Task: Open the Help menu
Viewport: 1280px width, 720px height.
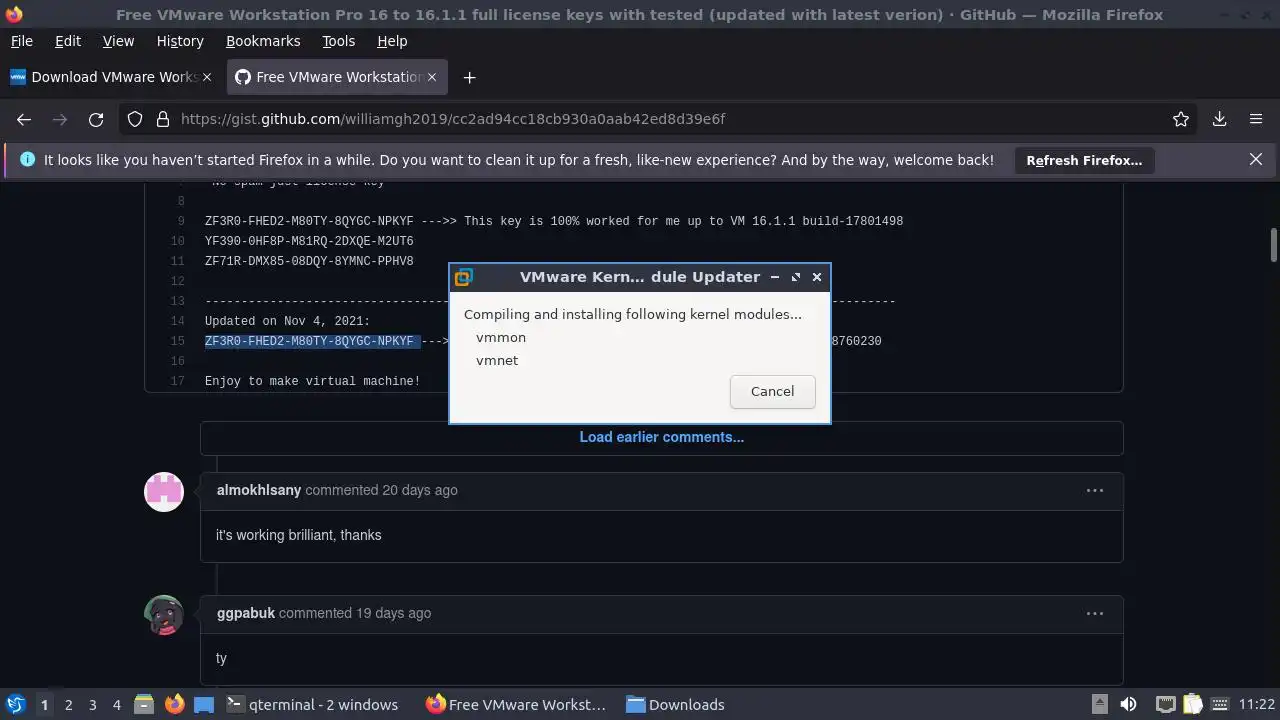Action: (392, 41)
